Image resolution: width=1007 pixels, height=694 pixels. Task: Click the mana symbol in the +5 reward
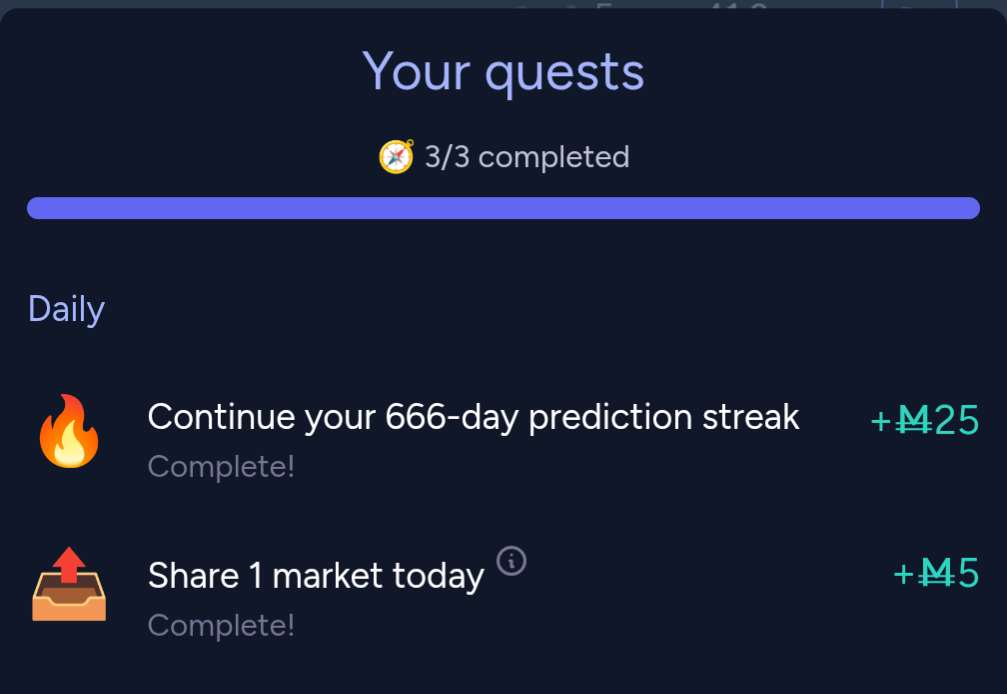coord(936,573)
